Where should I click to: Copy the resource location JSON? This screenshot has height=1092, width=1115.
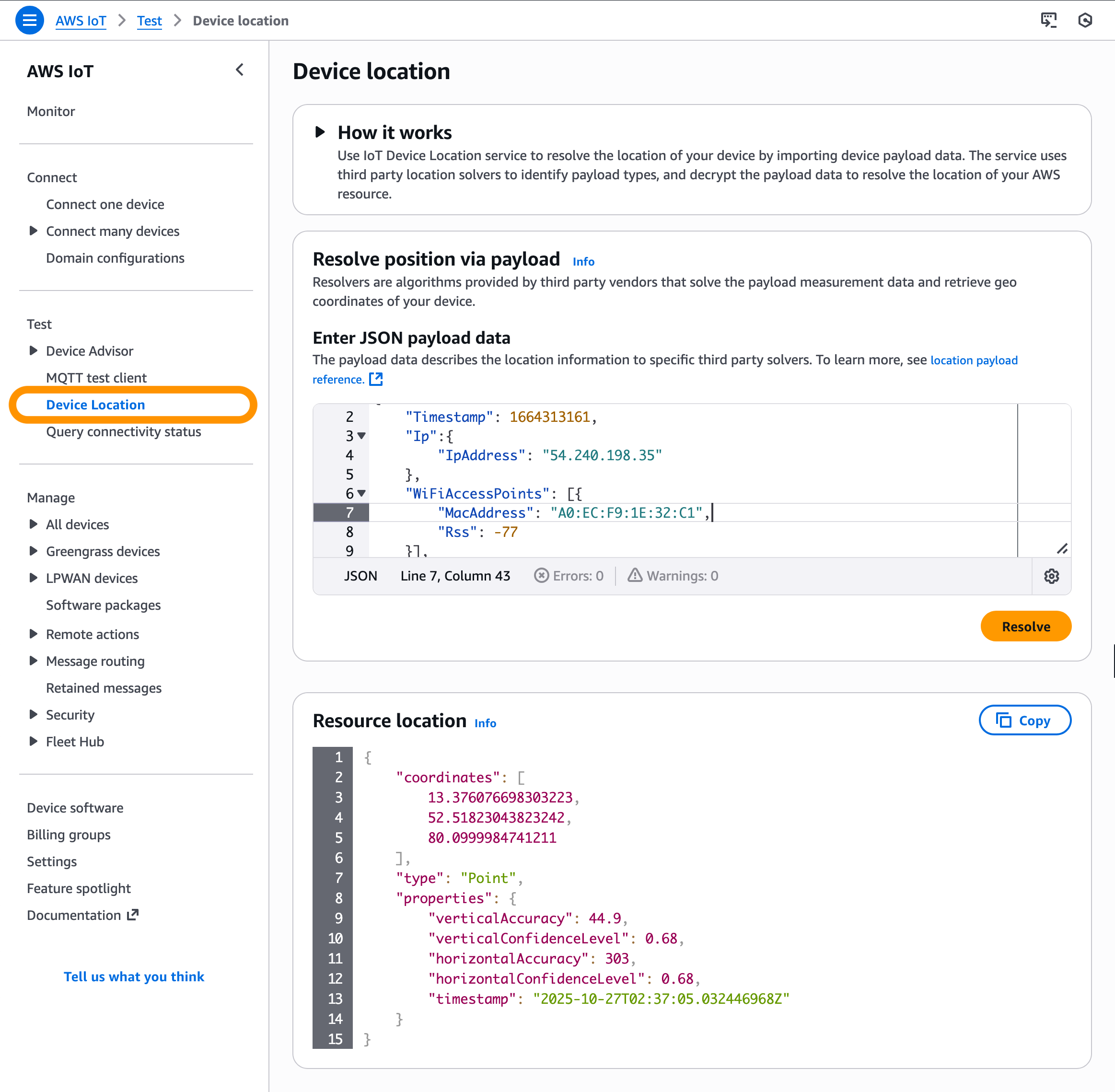(1024, 720)
